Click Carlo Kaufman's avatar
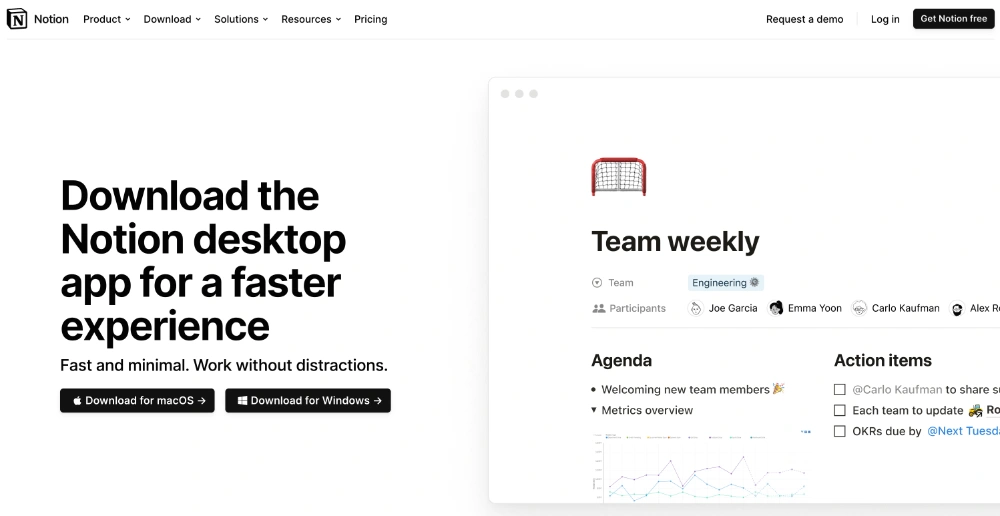The height and width of the screenshot is (516, 1000). tap(860, 309)
